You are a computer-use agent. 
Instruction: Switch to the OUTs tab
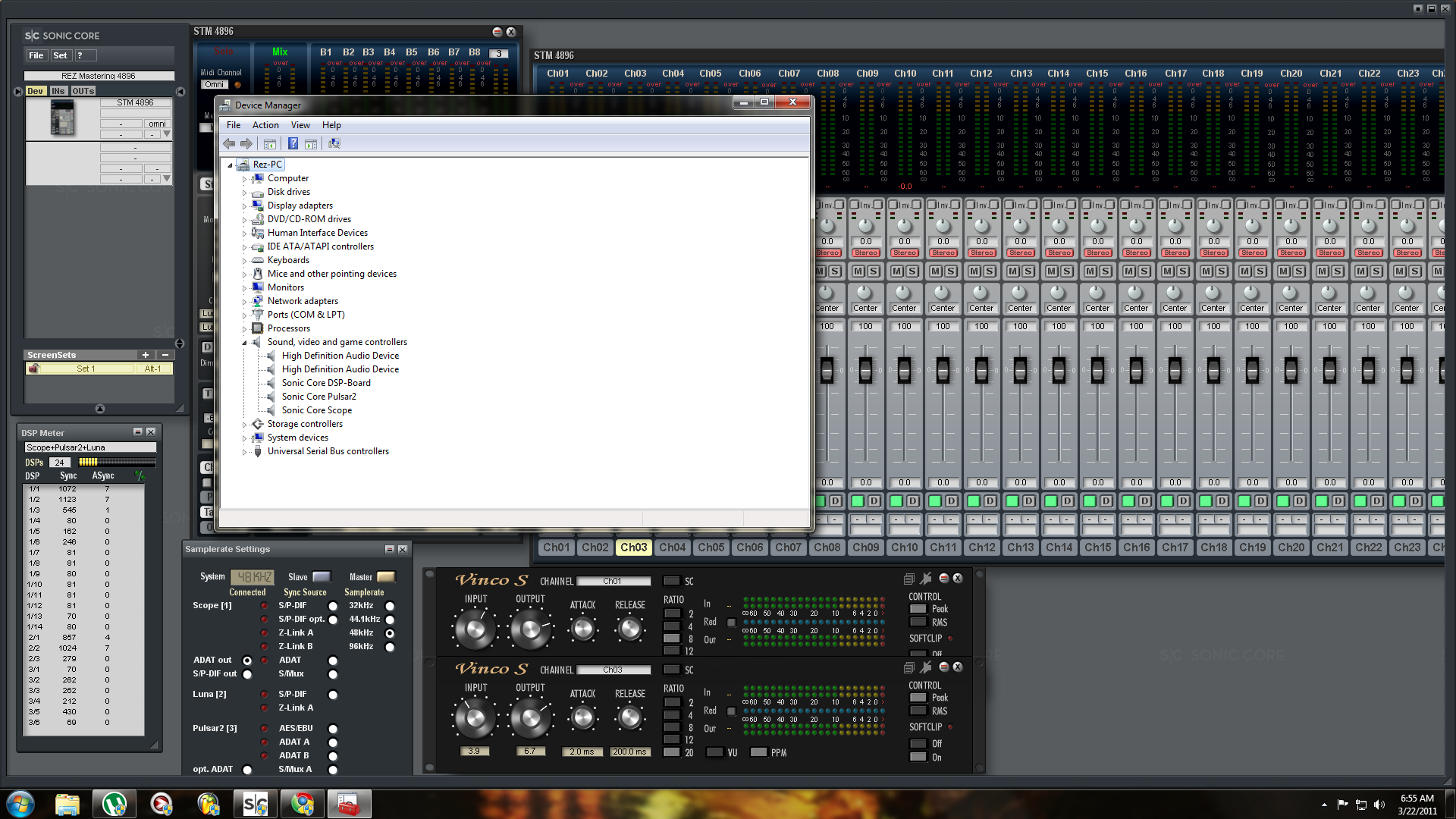[x=83, y=91]
